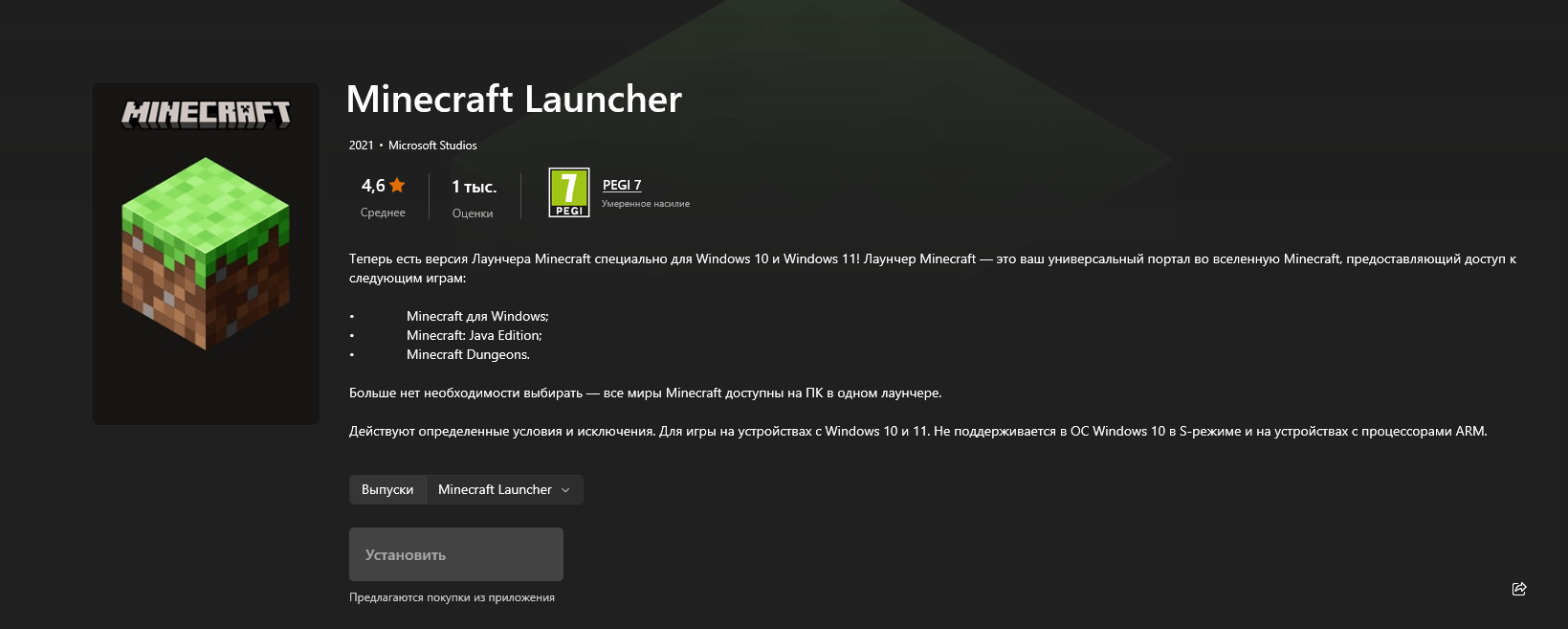Click the Minecraft Launcher title
The width and height of the screenshot is (1568, 629).
514,100
